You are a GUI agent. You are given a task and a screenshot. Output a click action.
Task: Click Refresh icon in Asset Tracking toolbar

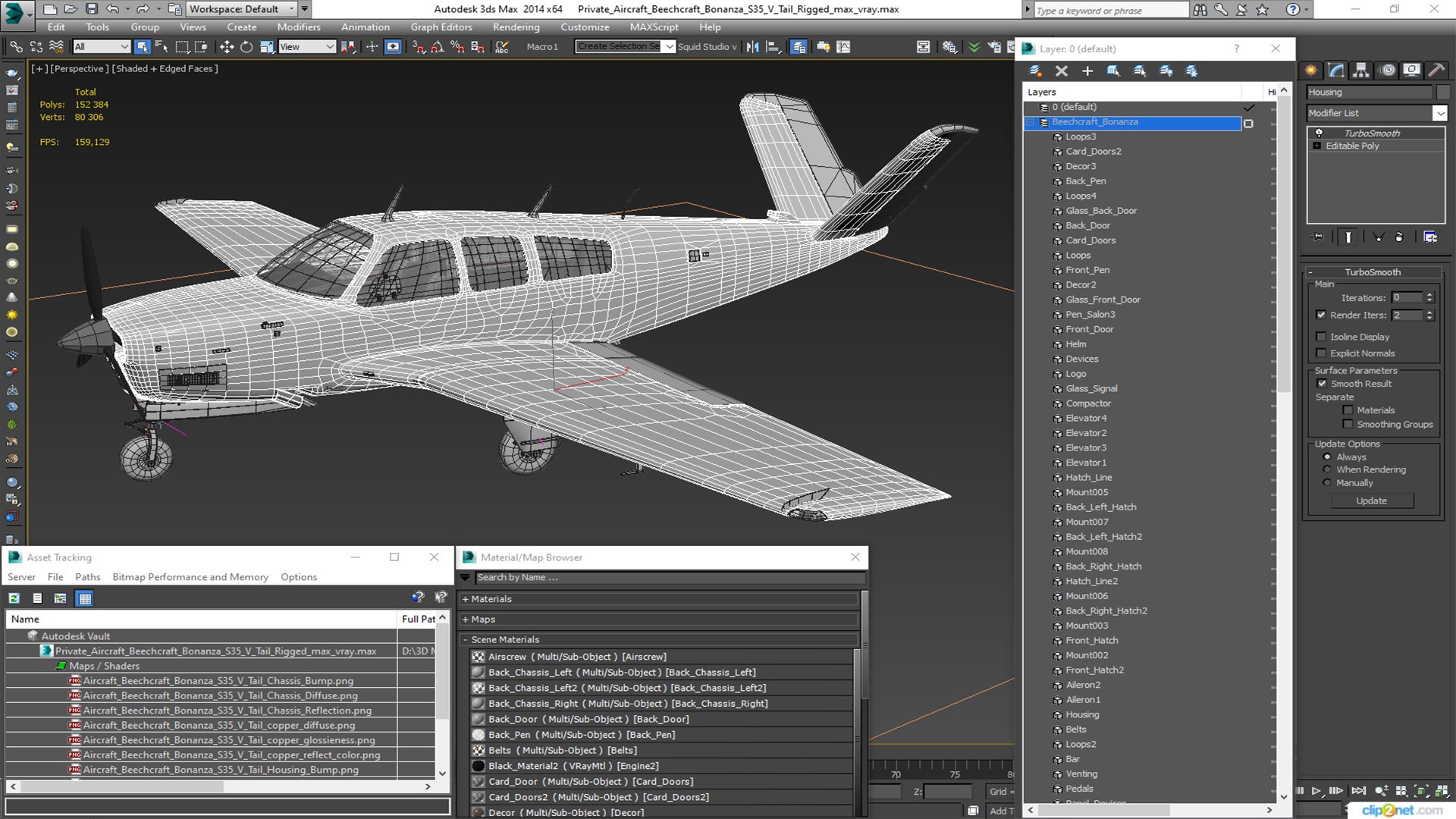pyautogui.click(x=14, y=598)
